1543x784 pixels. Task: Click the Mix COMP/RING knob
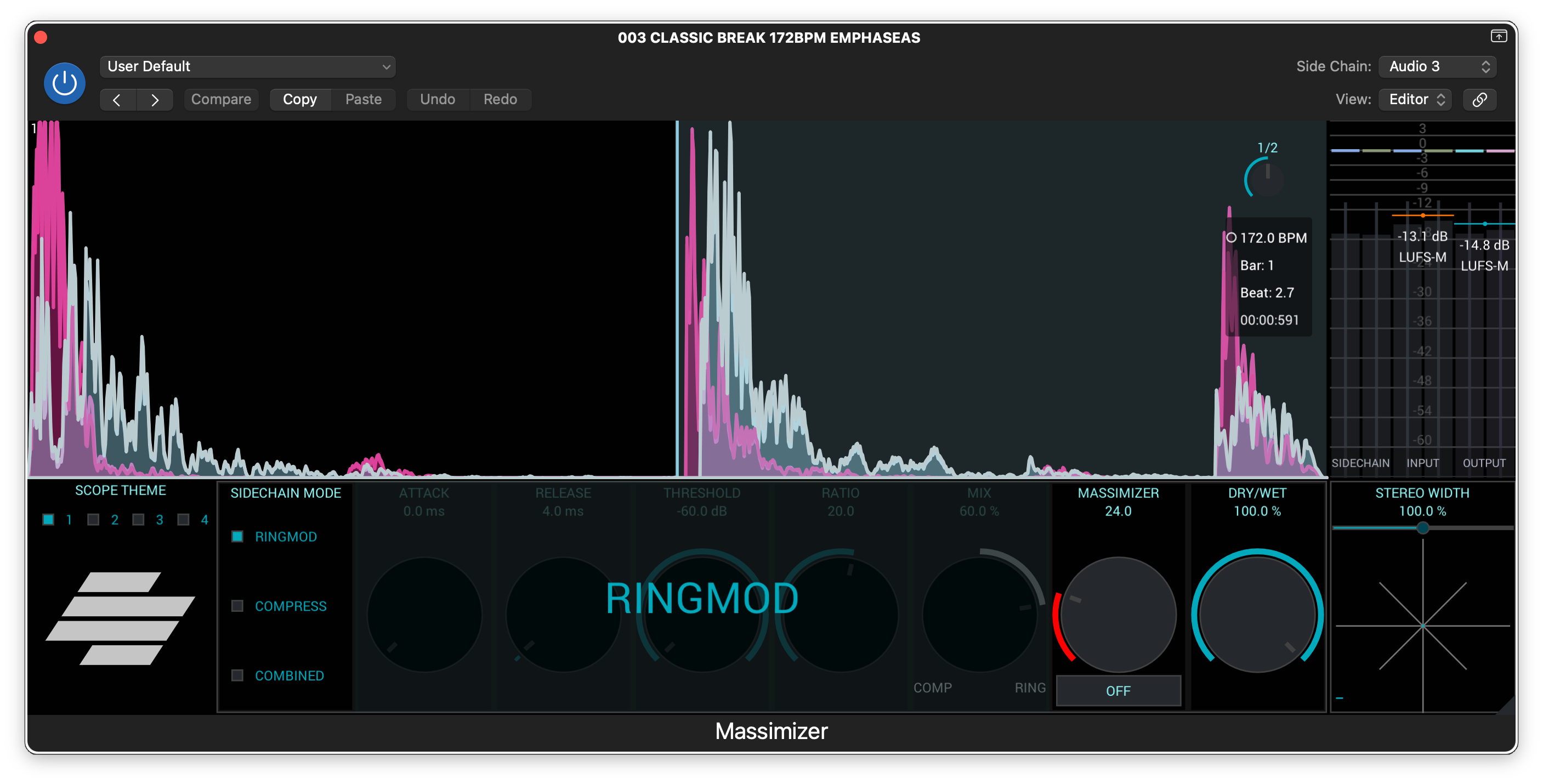click(x=979, y=615)
